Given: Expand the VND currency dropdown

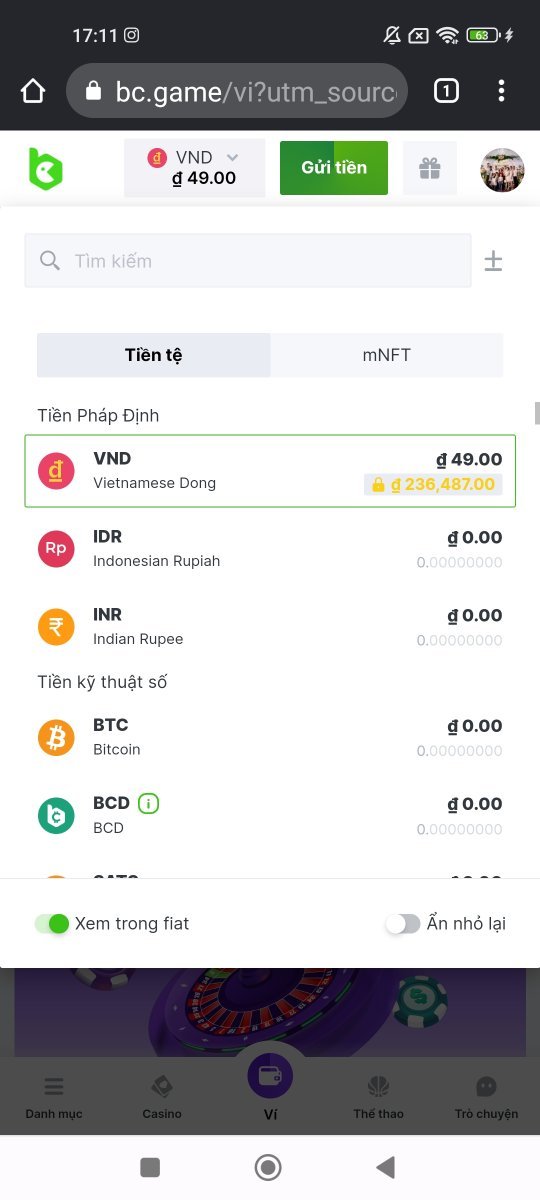Looking at the screenshot, I should tap(195, 168).
